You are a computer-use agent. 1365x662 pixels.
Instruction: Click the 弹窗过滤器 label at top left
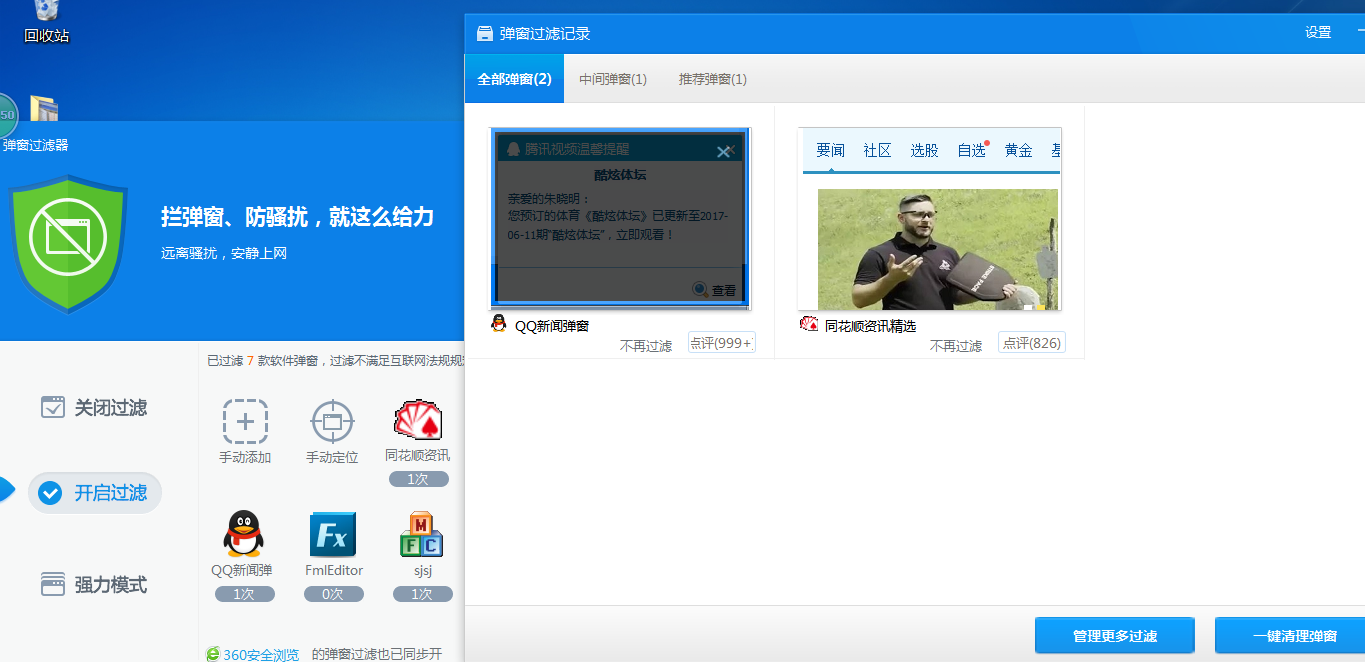[x=35, y=145]
